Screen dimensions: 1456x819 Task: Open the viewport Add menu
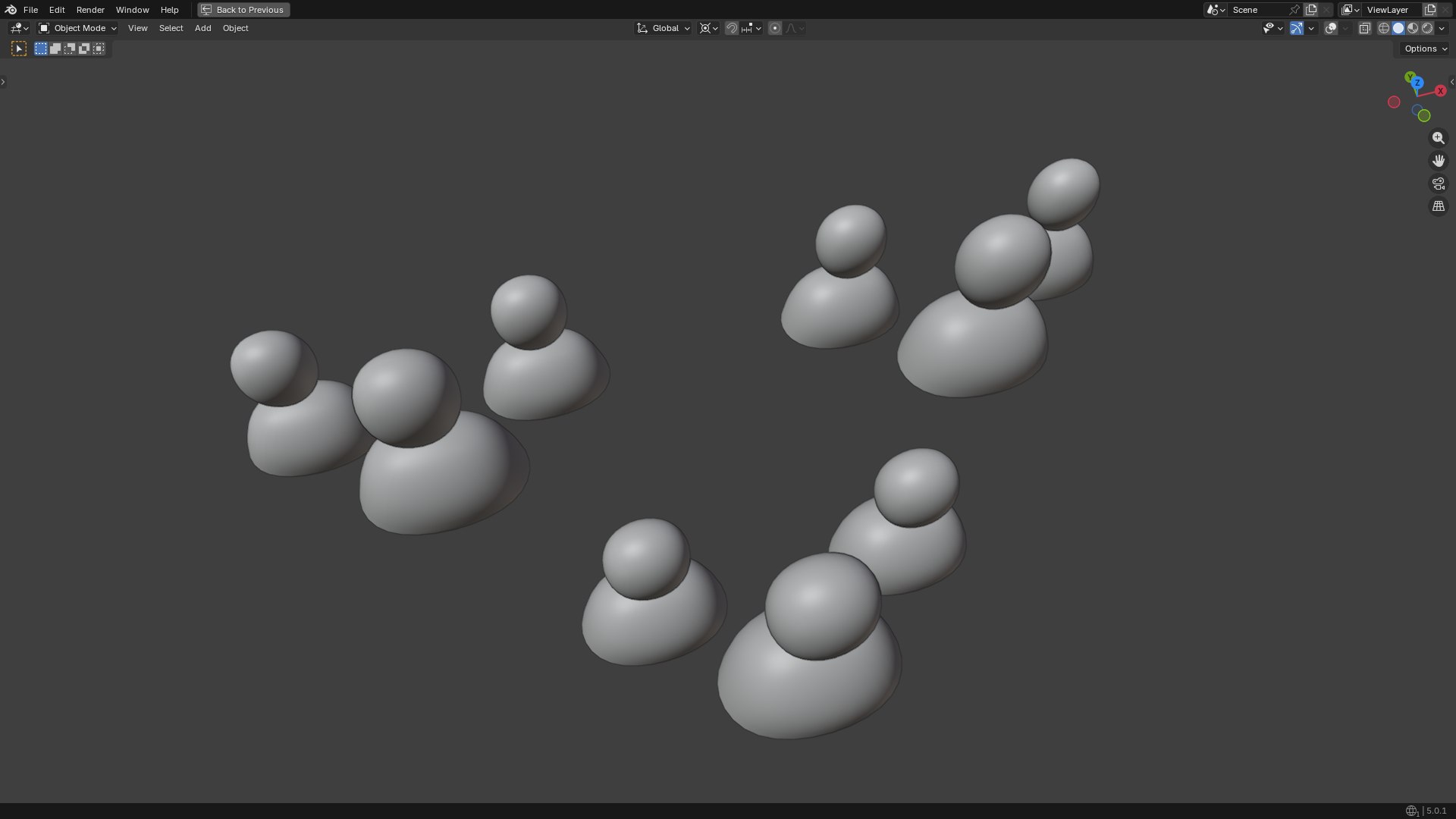pos(202,28)
